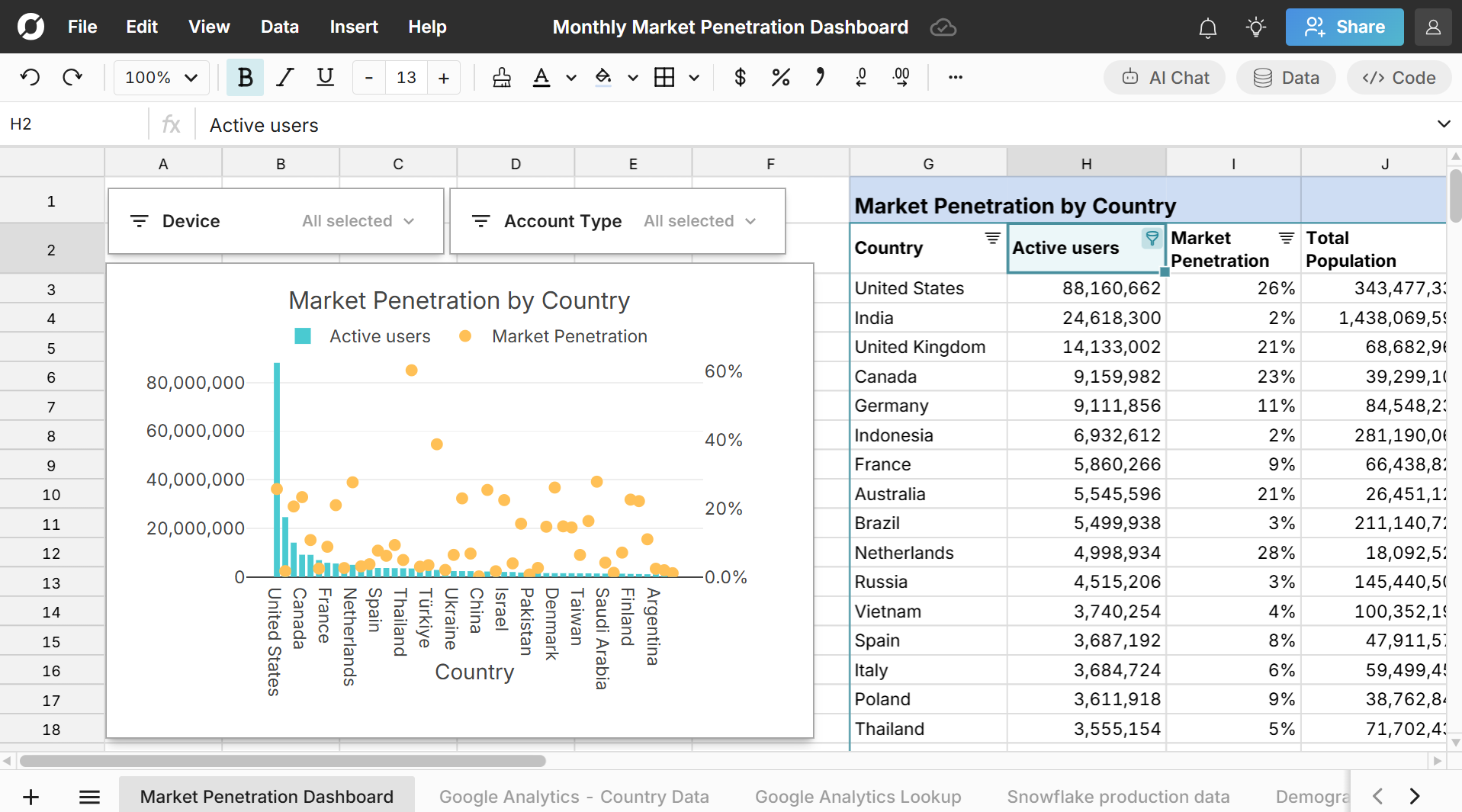This screenshot has height=812, width=1462.
Task: Click the vertical scrollbar thumb
Action: click(1455, 195)
